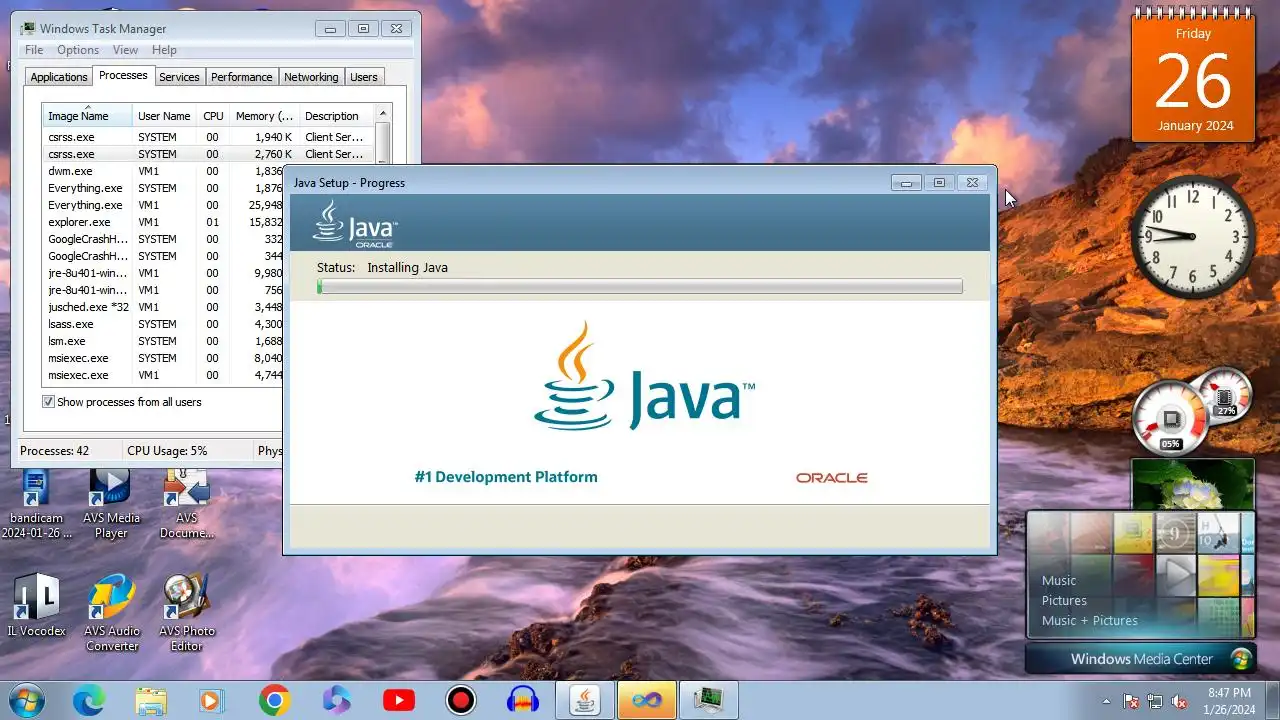Viewport: 1280px width, 720px height.
Task: Show hidden tray icons arrow
Action: click(x=1106, y=701)
